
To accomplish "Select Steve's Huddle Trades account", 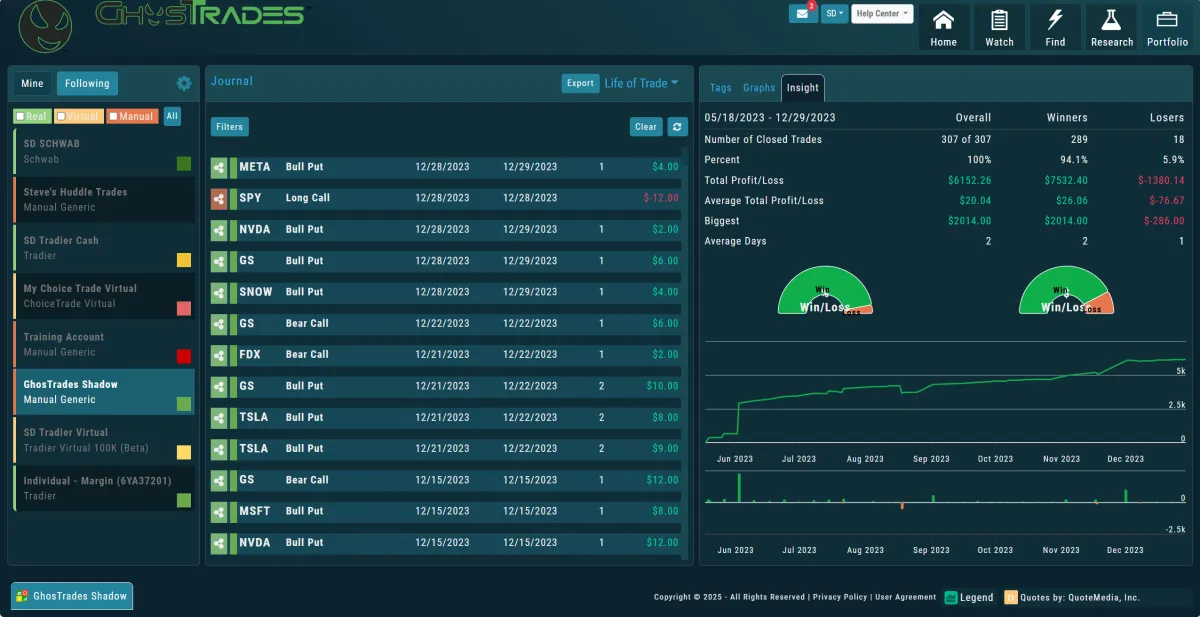I will pyautogui.click(x=104, y=199).
